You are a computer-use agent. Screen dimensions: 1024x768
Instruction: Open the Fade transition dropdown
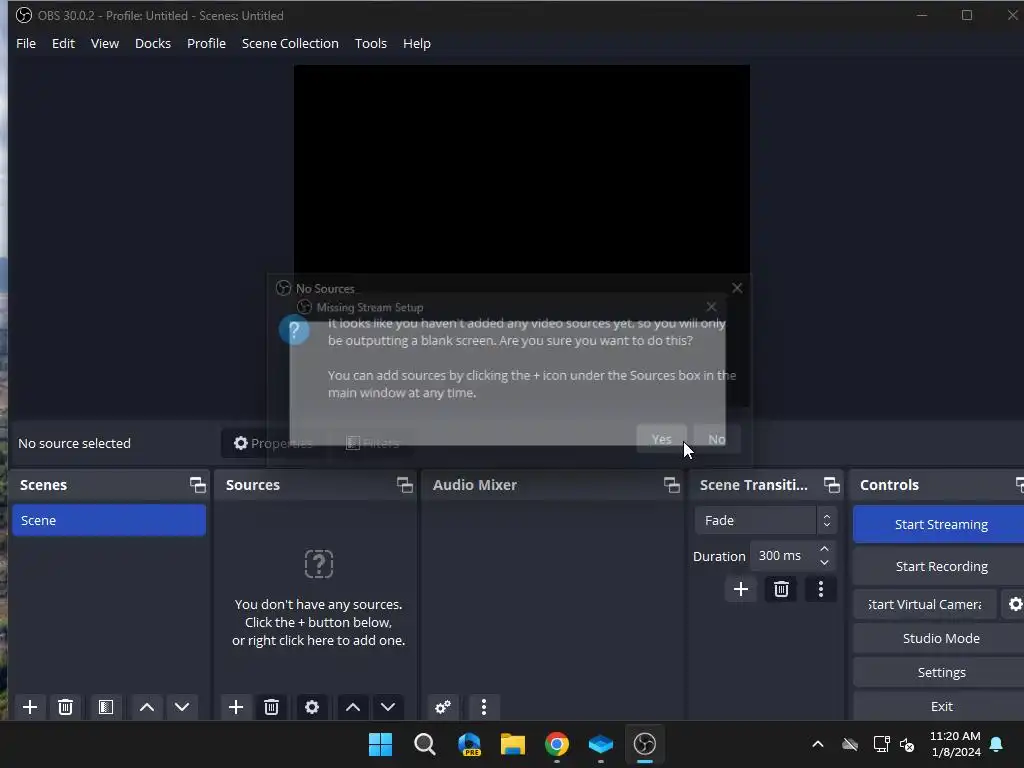(765, 520)
